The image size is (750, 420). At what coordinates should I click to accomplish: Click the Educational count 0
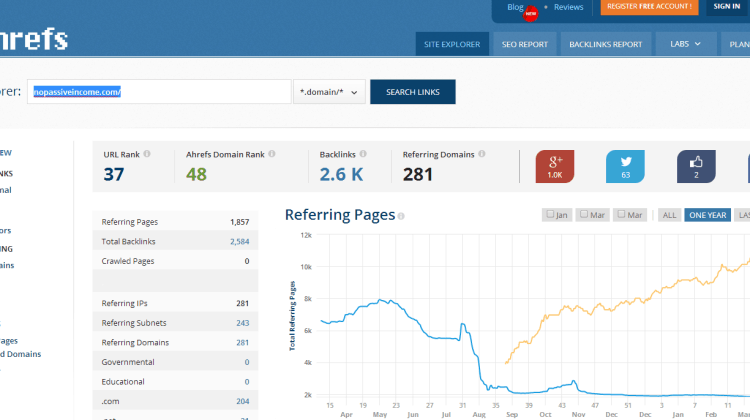[247, 382]
